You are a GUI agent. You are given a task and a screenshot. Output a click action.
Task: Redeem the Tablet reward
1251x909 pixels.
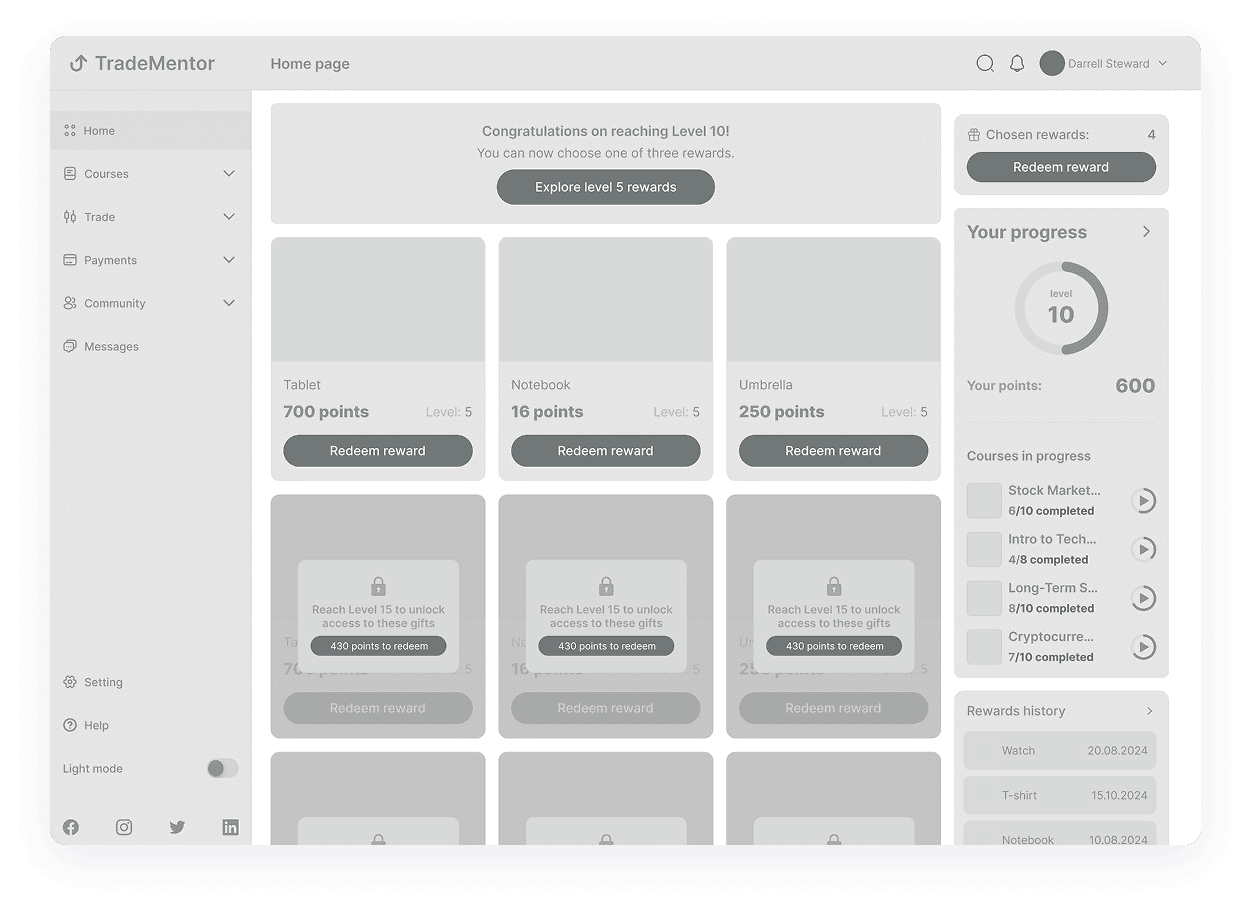pyautogui.click(x=377, y=451)
